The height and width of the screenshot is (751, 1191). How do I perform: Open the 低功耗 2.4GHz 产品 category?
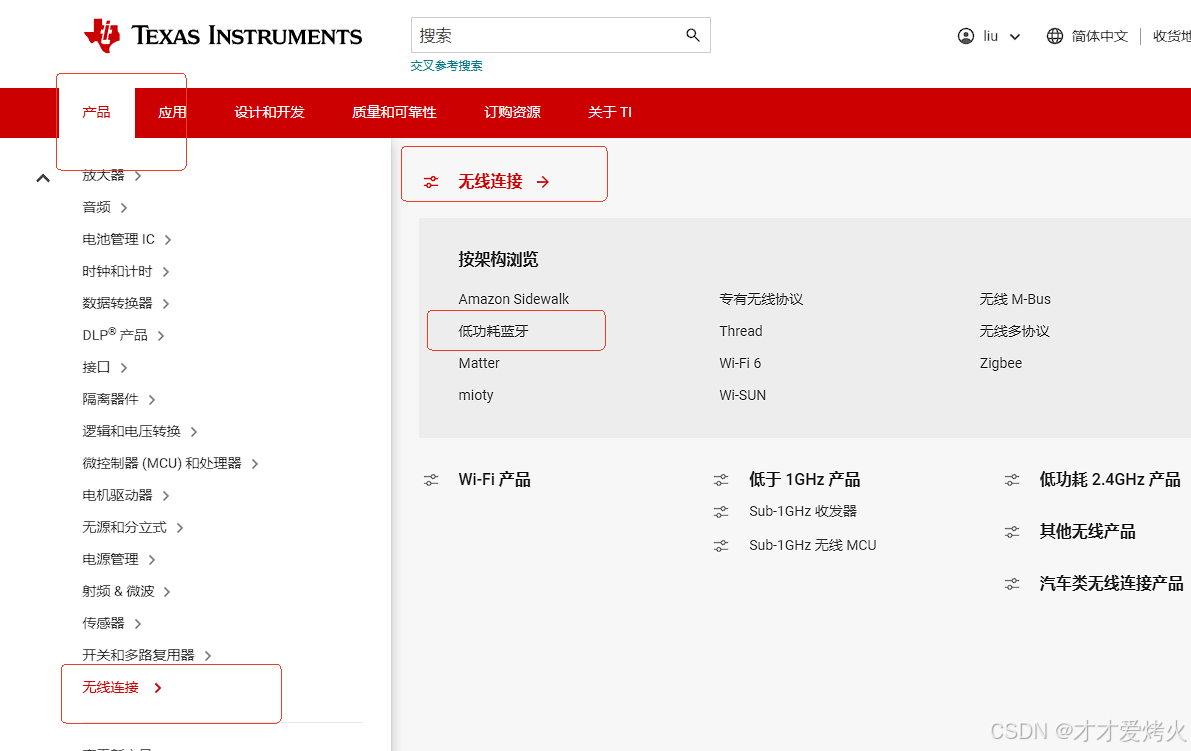coord(1110,480)
